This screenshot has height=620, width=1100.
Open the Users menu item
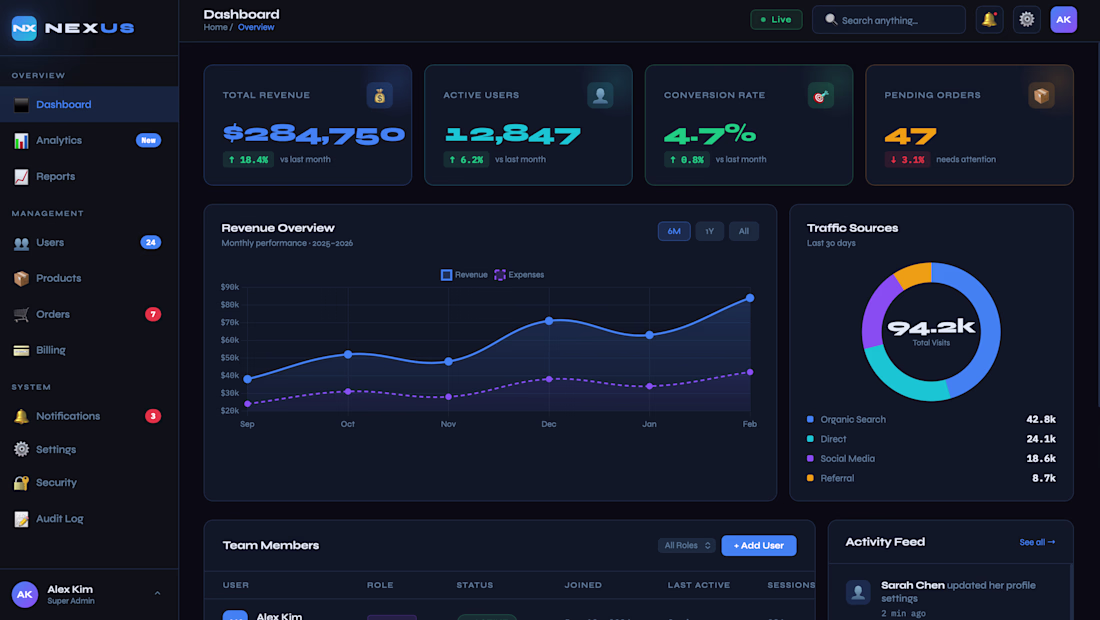point(89,243)
